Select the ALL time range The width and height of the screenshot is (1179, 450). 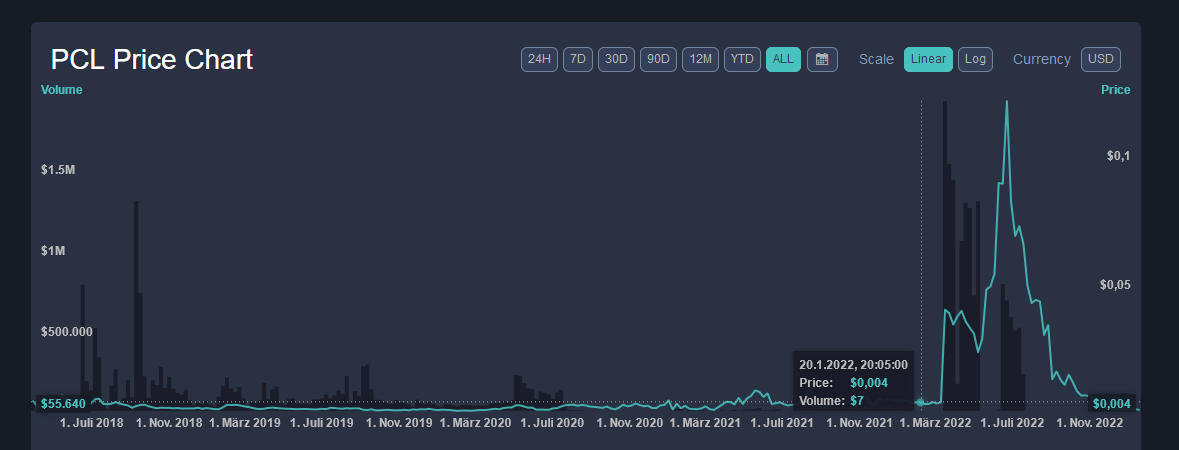[783, 59]
